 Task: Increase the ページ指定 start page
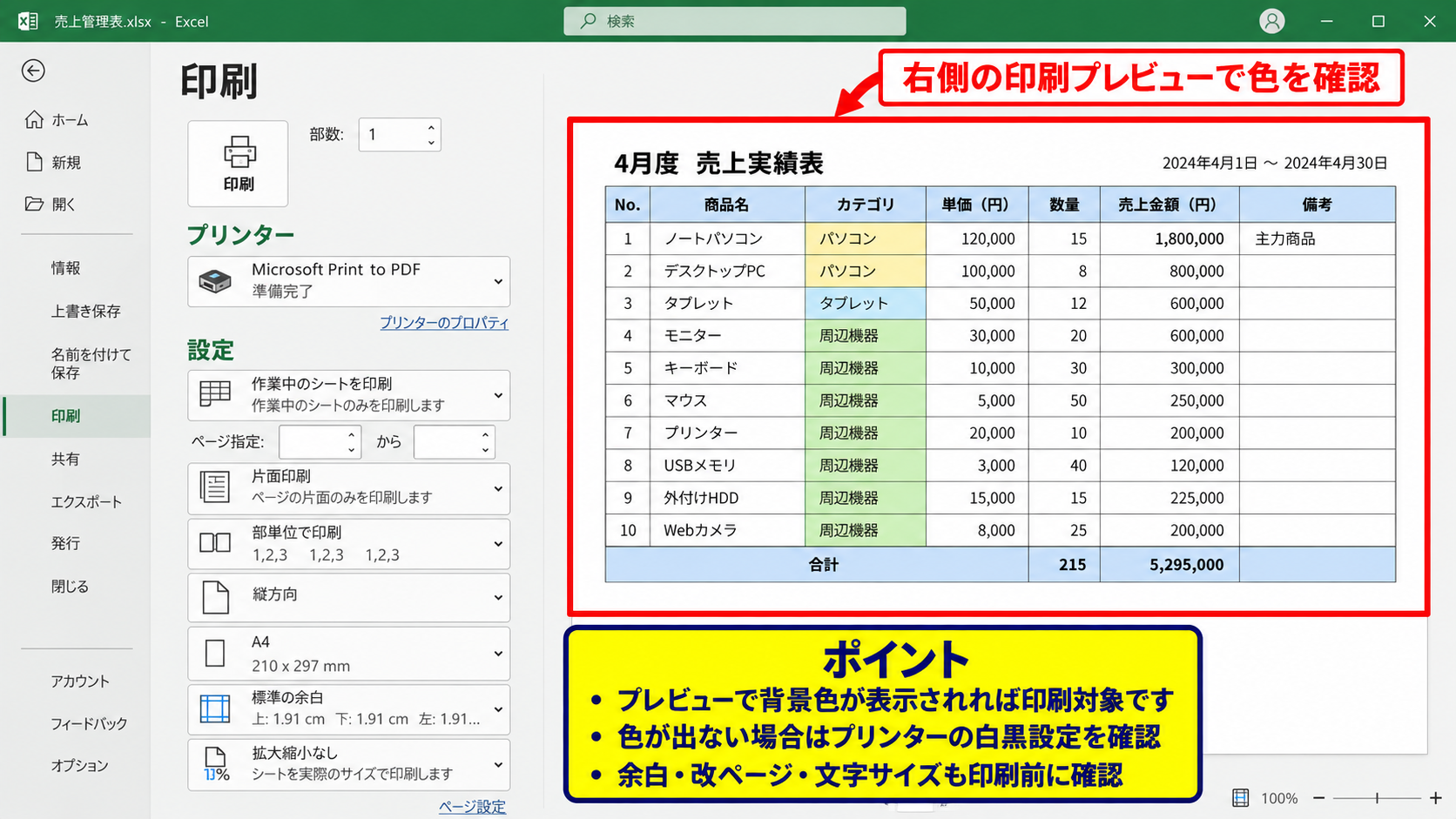point(351,434)
